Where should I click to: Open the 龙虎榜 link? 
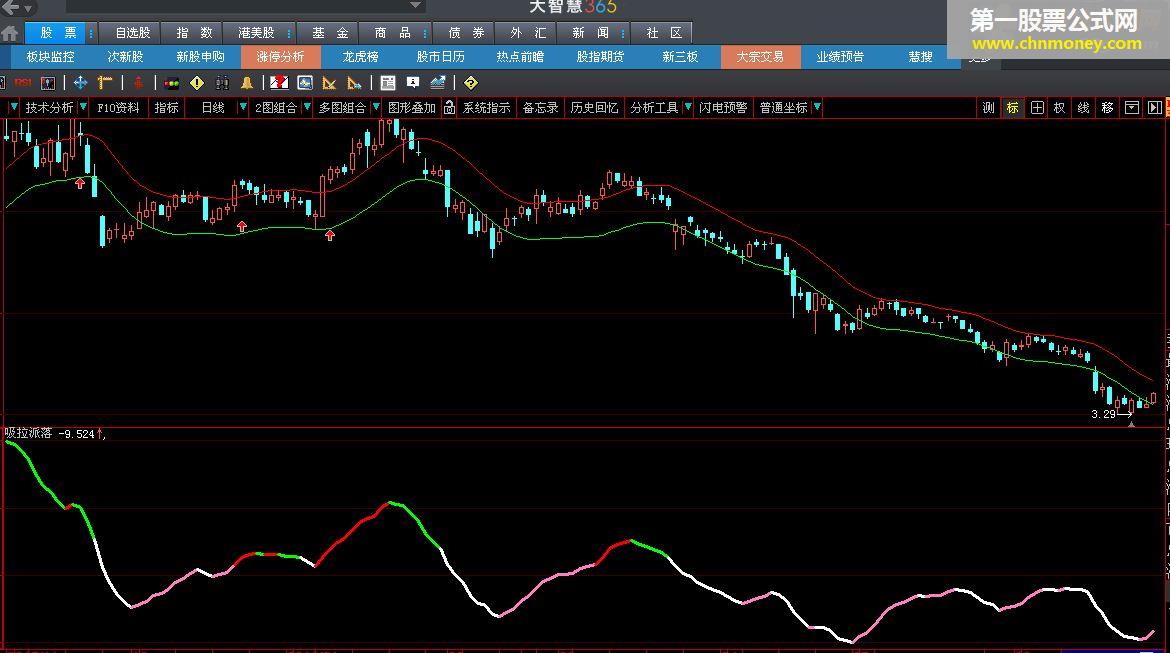tap(360, 57)
